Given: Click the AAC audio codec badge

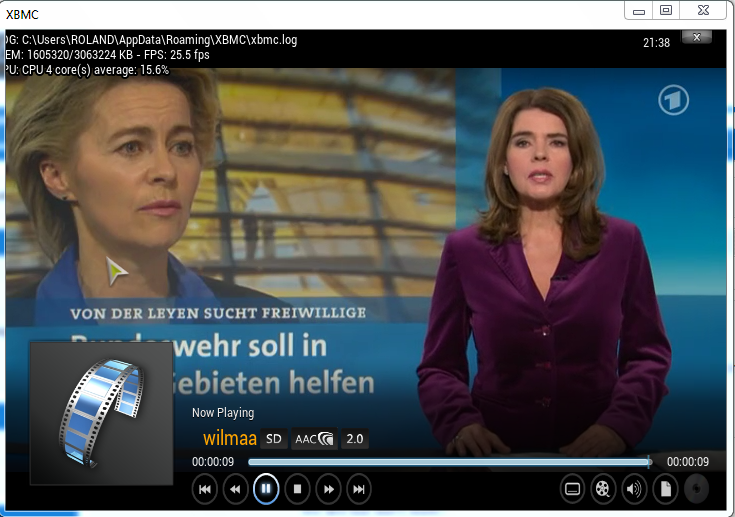Looking at the screenshot, I should [314, 439].
